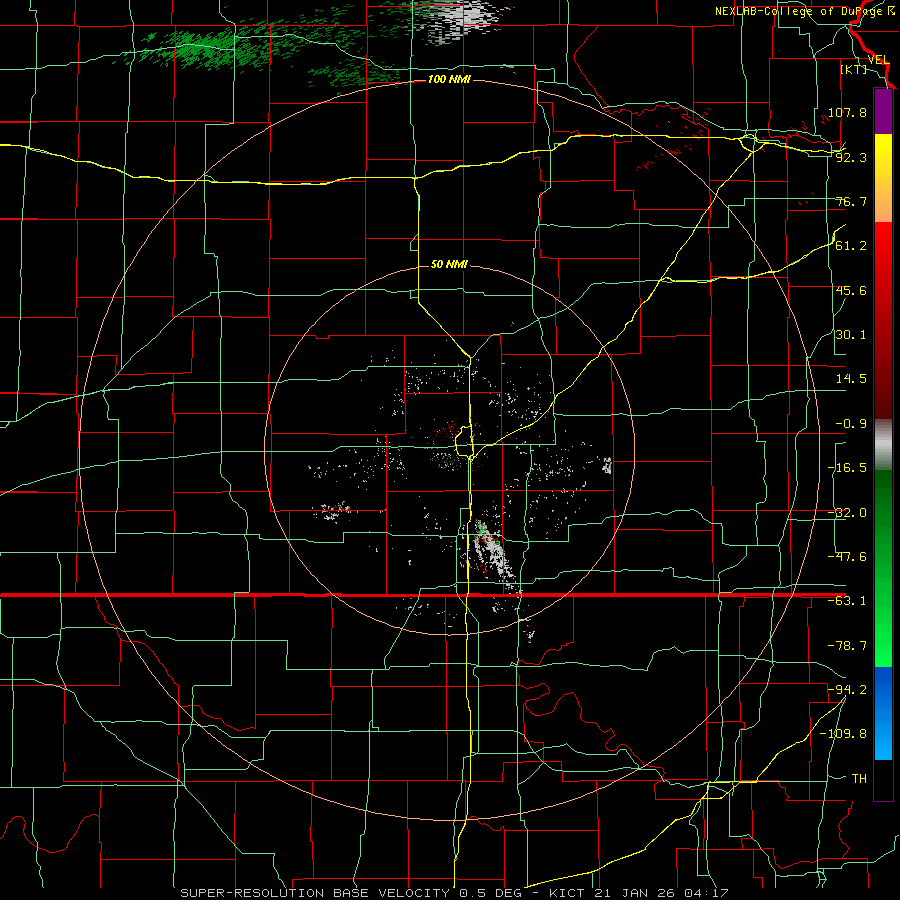The height and width of the screenshot is (900, 900).
Task: Click the TH legend label
Action: [859, 779]
